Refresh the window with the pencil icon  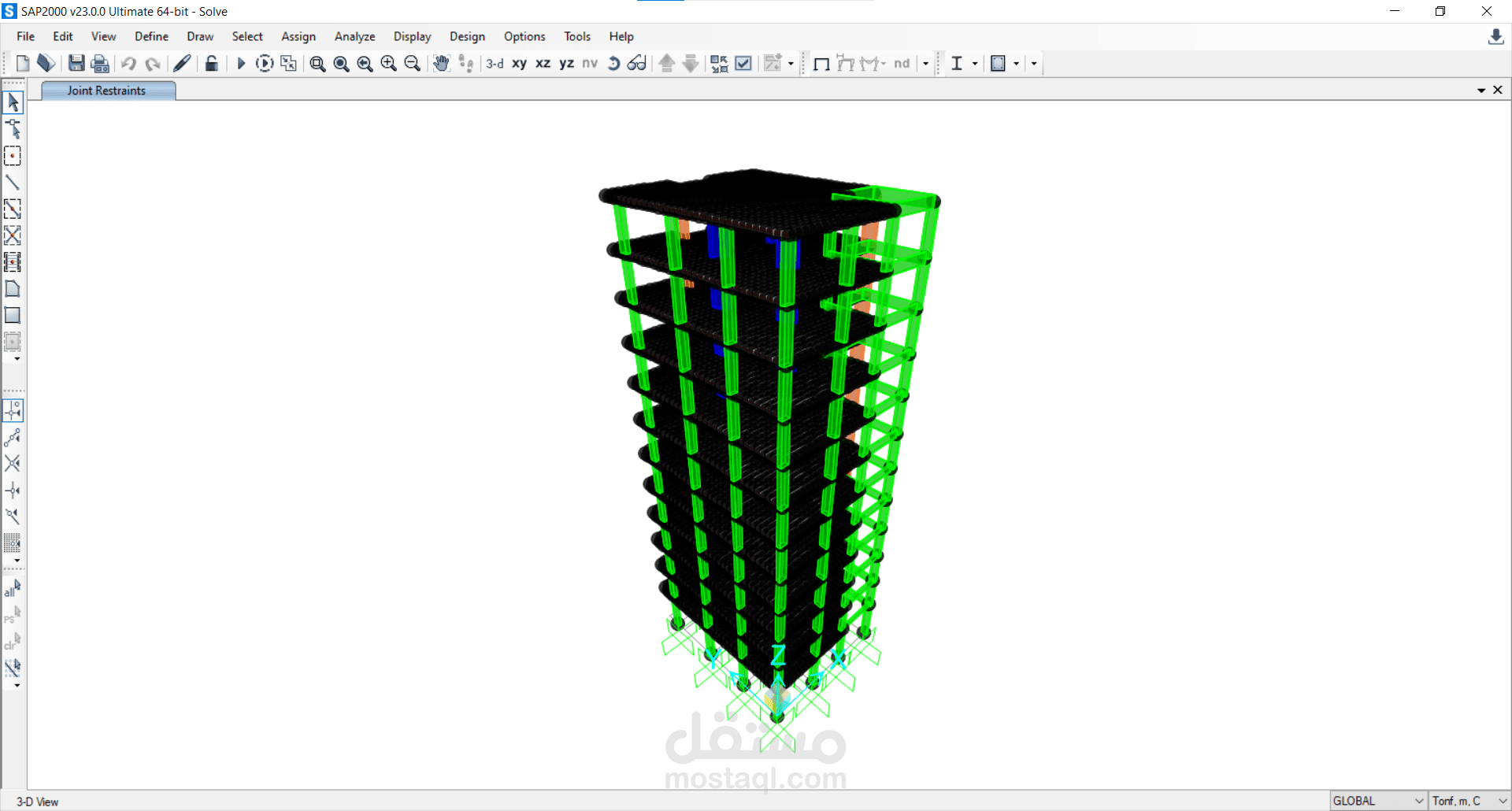(182, 64)
